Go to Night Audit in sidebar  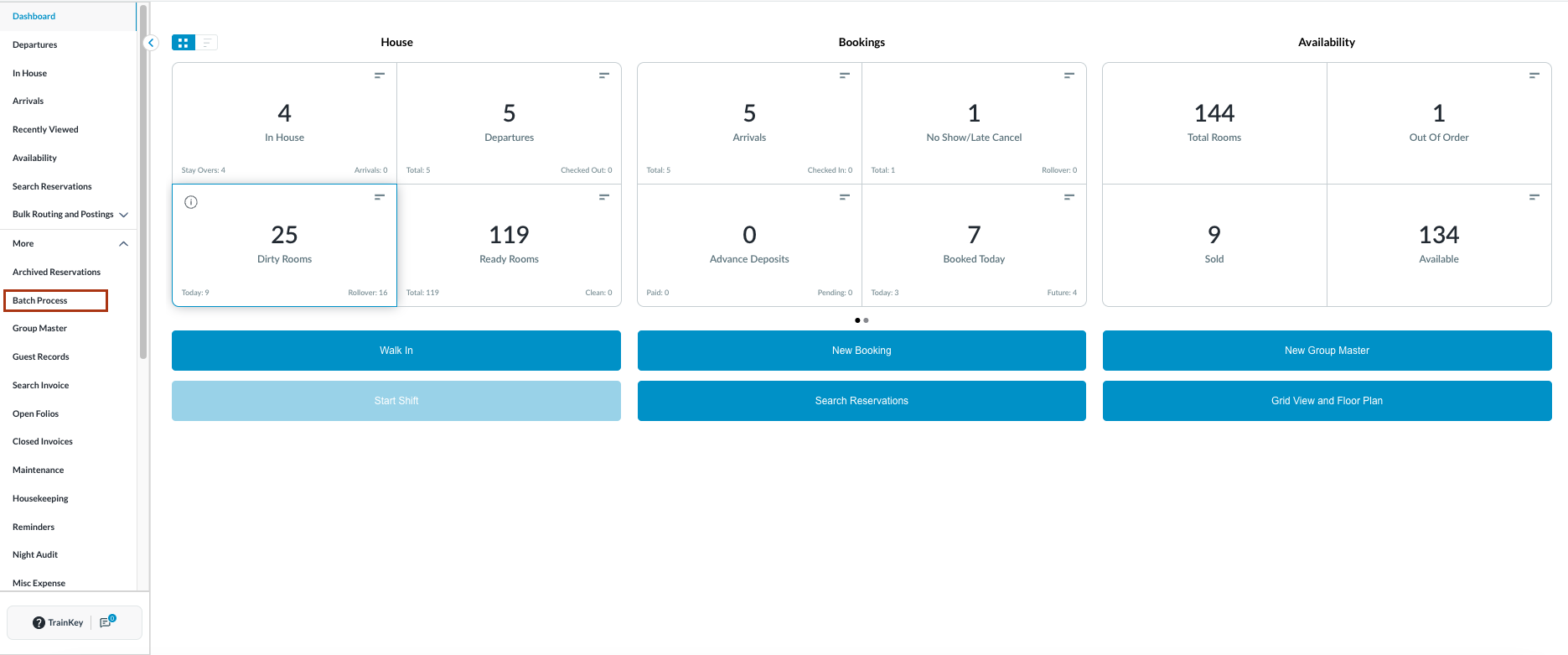pos(35,554)
